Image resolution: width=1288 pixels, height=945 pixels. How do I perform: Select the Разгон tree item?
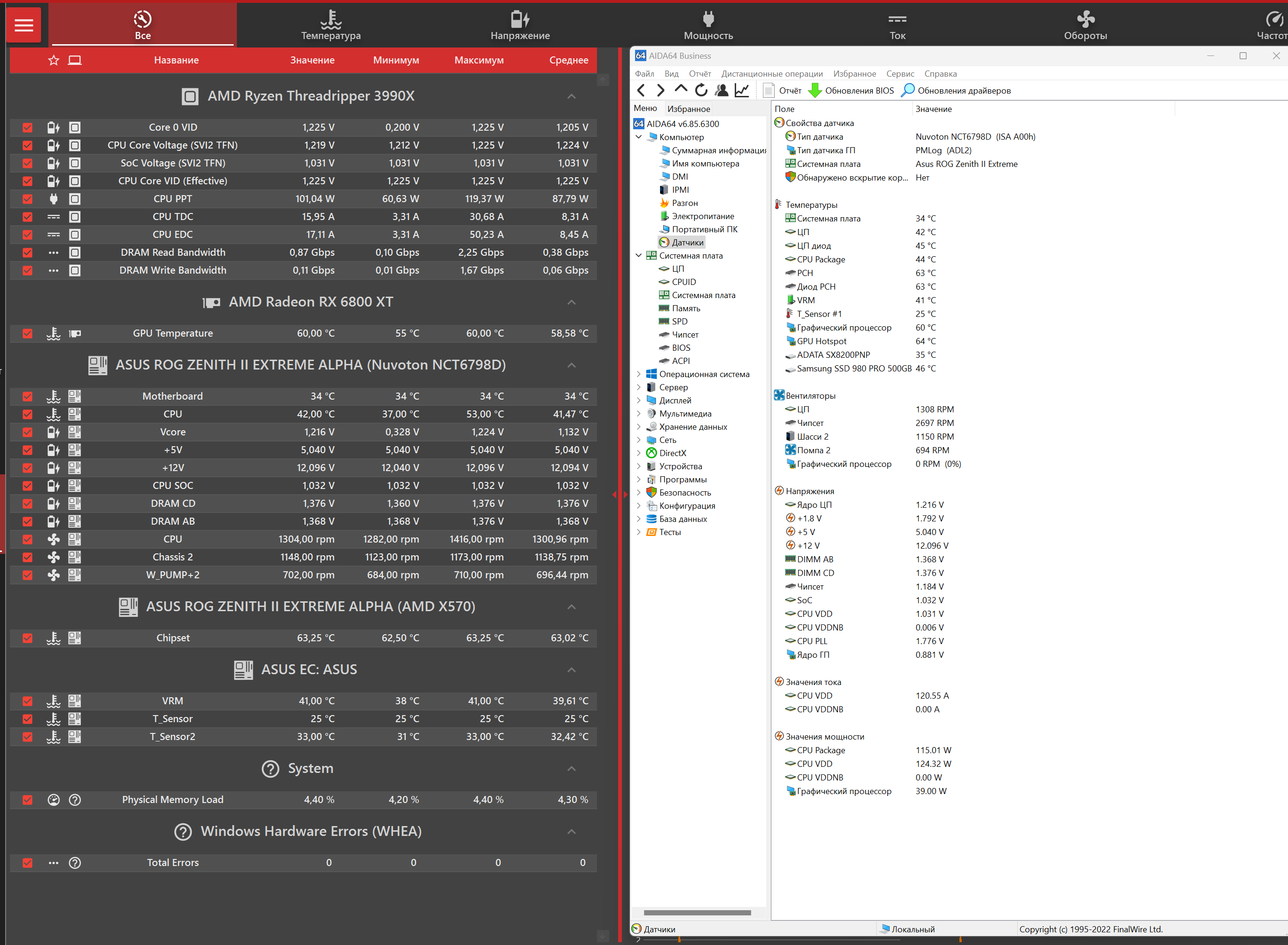684,203
